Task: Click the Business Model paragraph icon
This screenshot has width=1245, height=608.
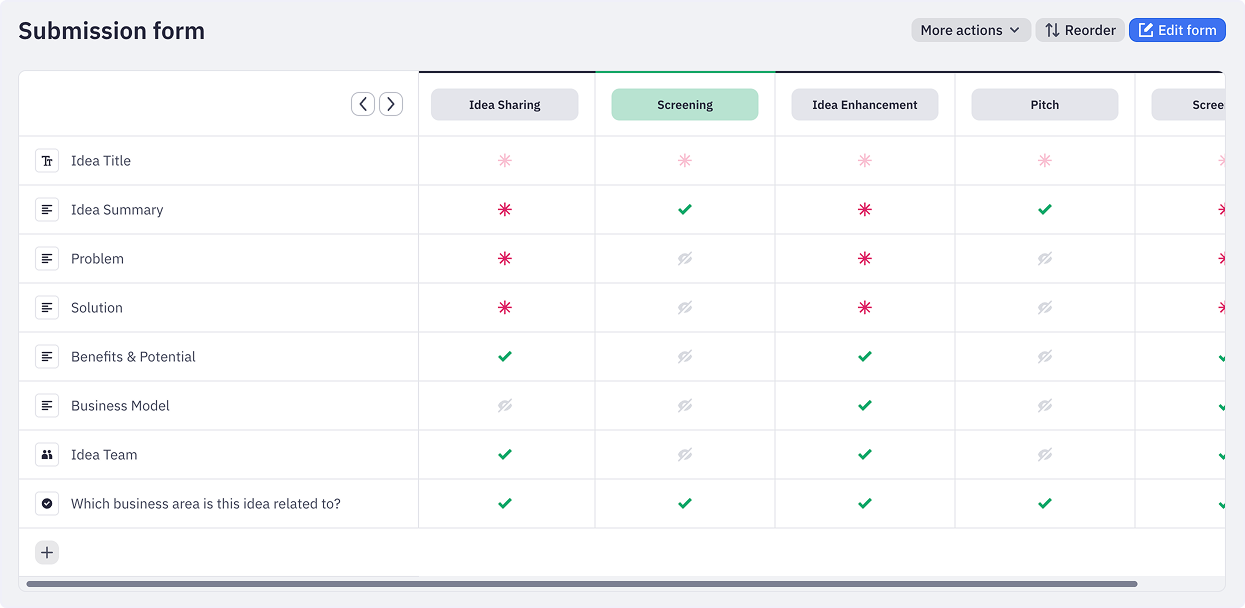Action: [x=47, y=406]
